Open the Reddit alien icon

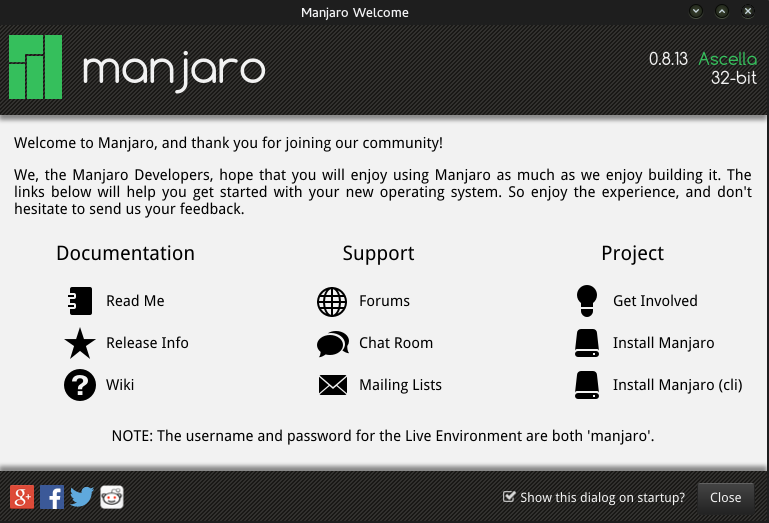(x=112, y=497)
